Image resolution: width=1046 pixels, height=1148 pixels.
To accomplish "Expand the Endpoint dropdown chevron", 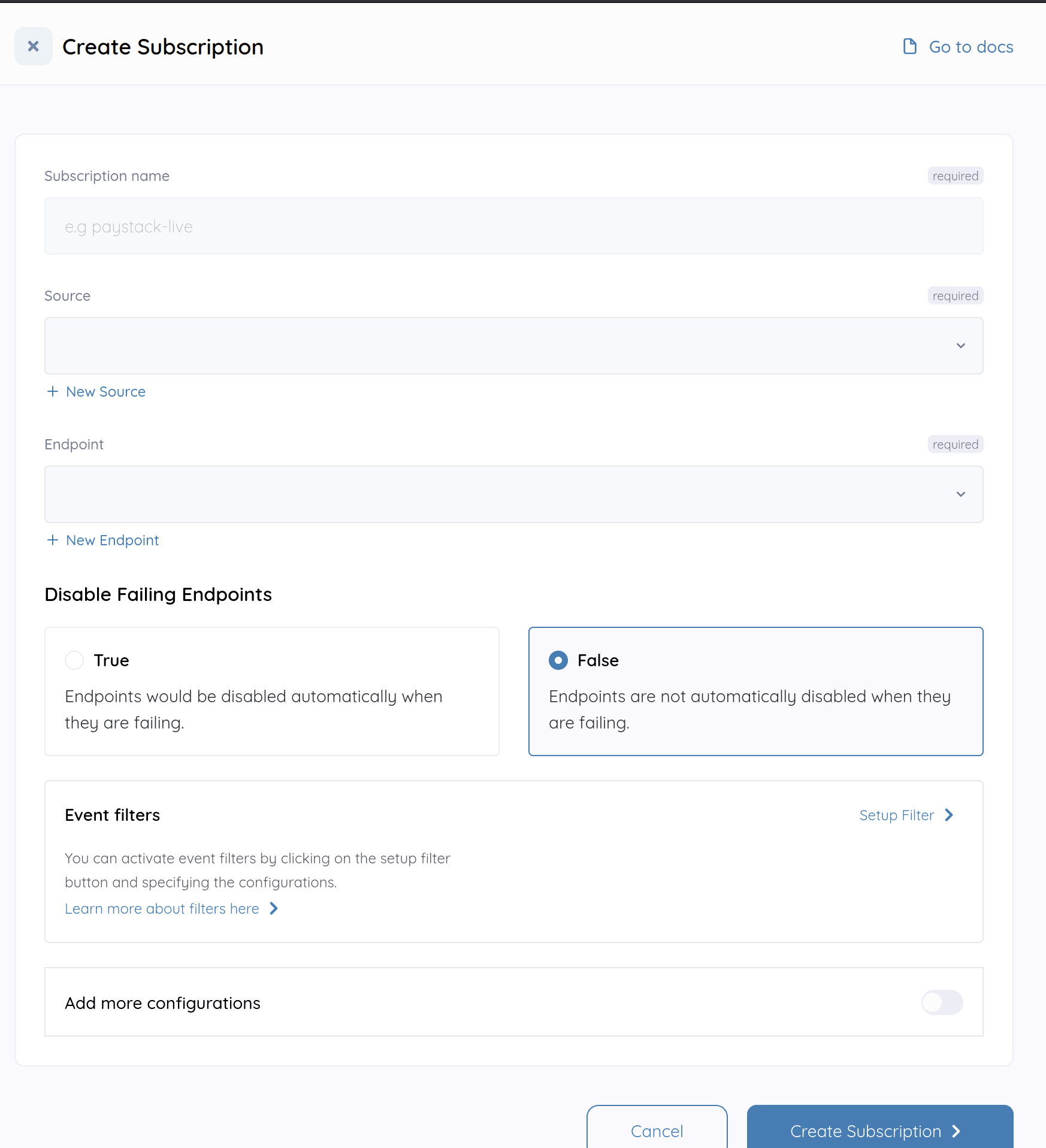I will coord(961,494).
